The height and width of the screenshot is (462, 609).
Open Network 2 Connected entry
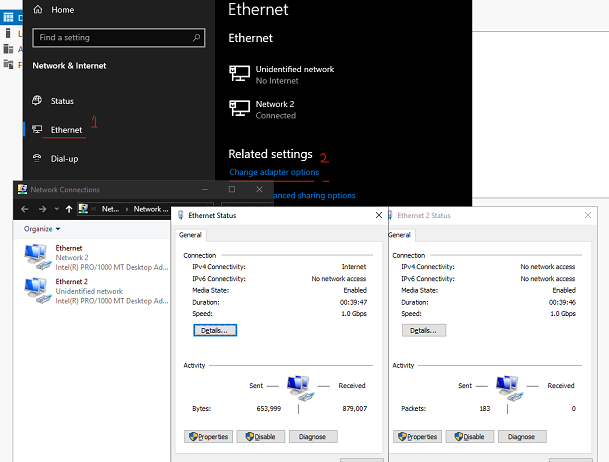(x=263, y=109)
